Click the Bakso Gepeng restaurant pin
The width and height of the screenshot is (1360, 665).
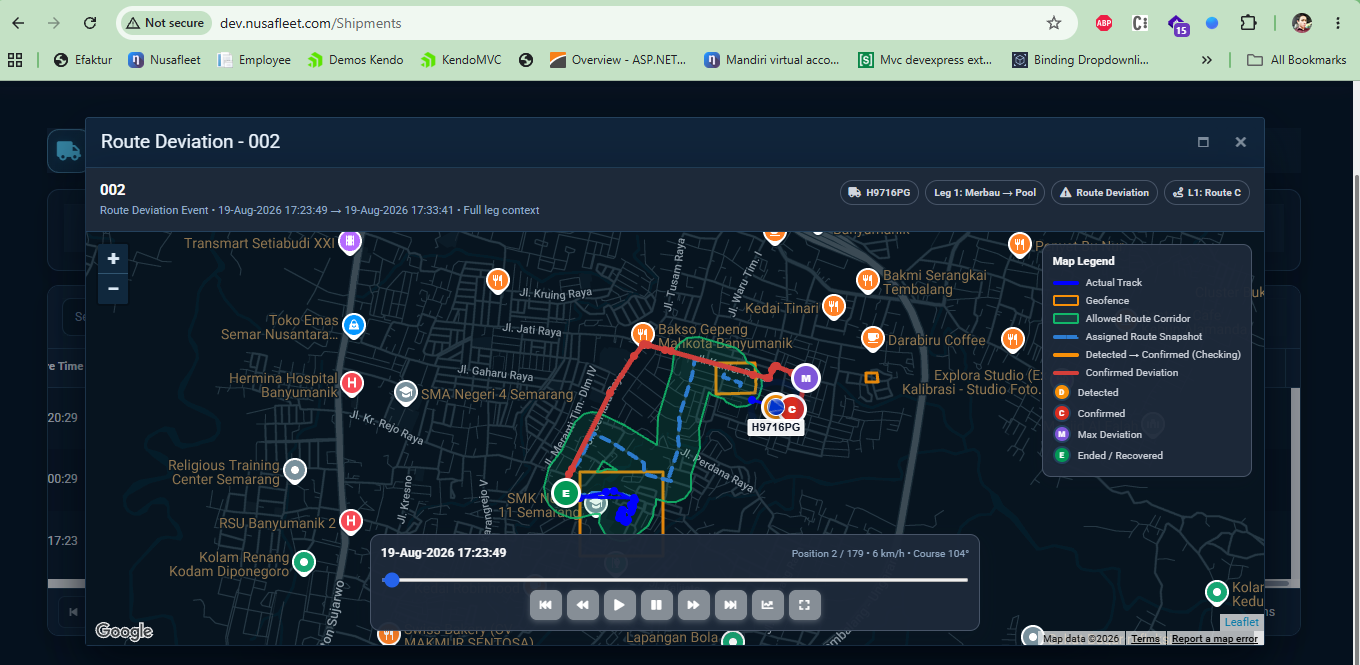click(x=642, y=334)
